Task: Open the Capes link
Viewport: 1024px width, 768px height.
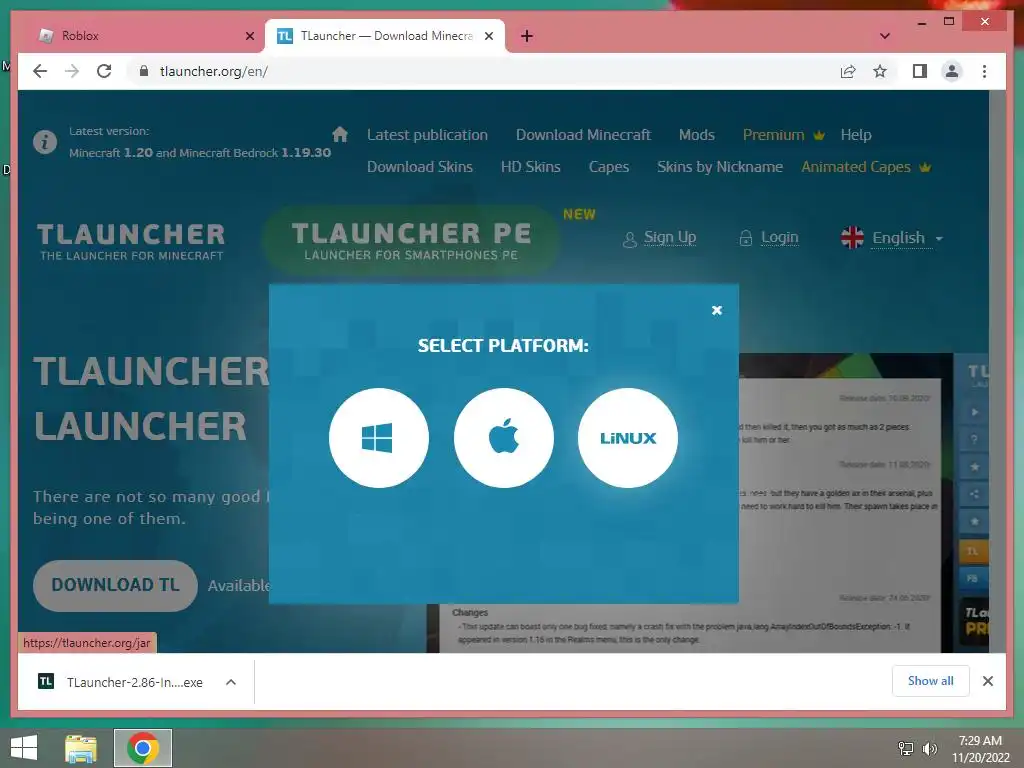Action: (x=609, y=167)
